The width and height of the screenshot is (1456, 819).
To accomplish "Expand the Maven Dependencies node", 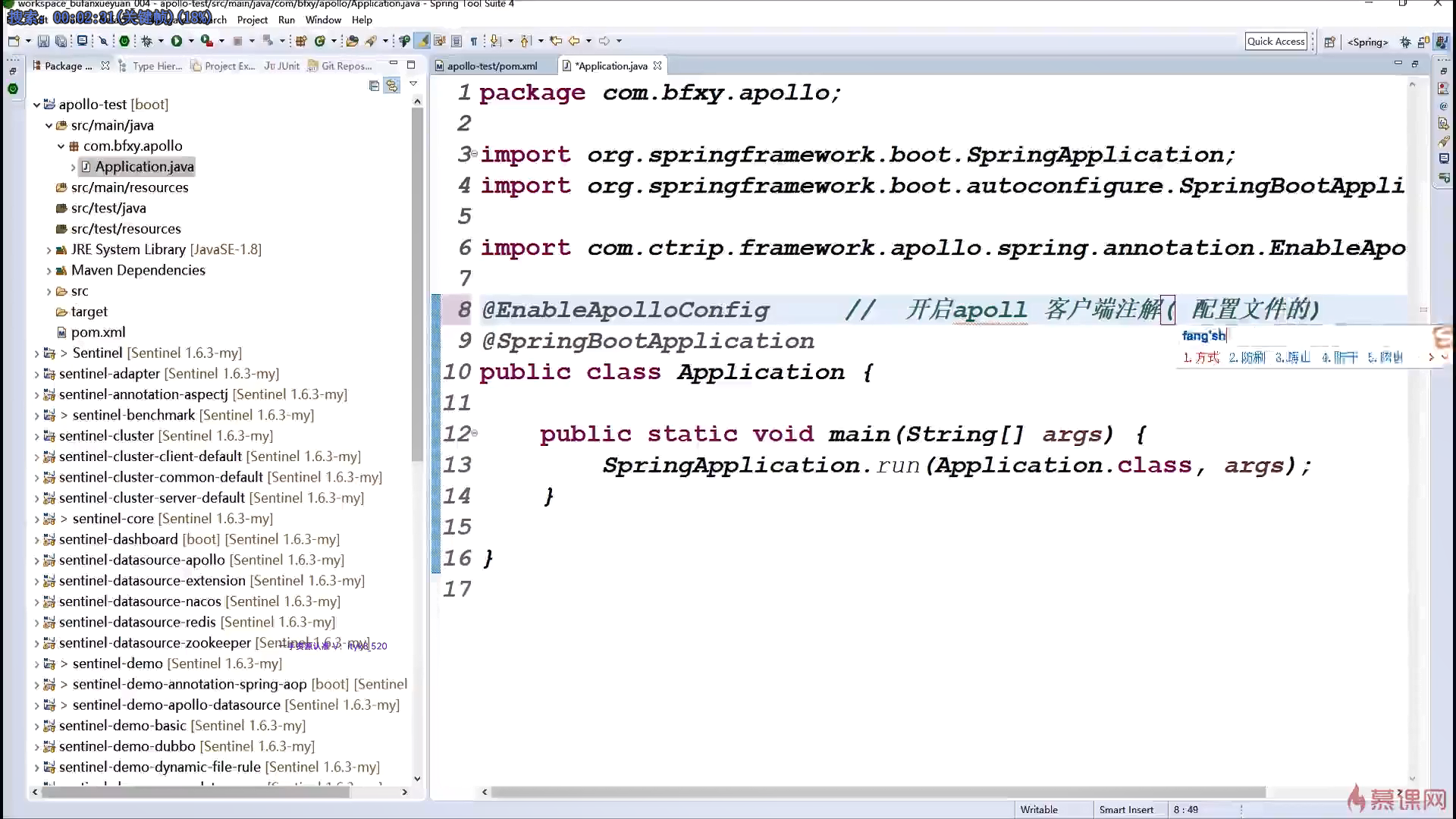I will coord(49,271).
